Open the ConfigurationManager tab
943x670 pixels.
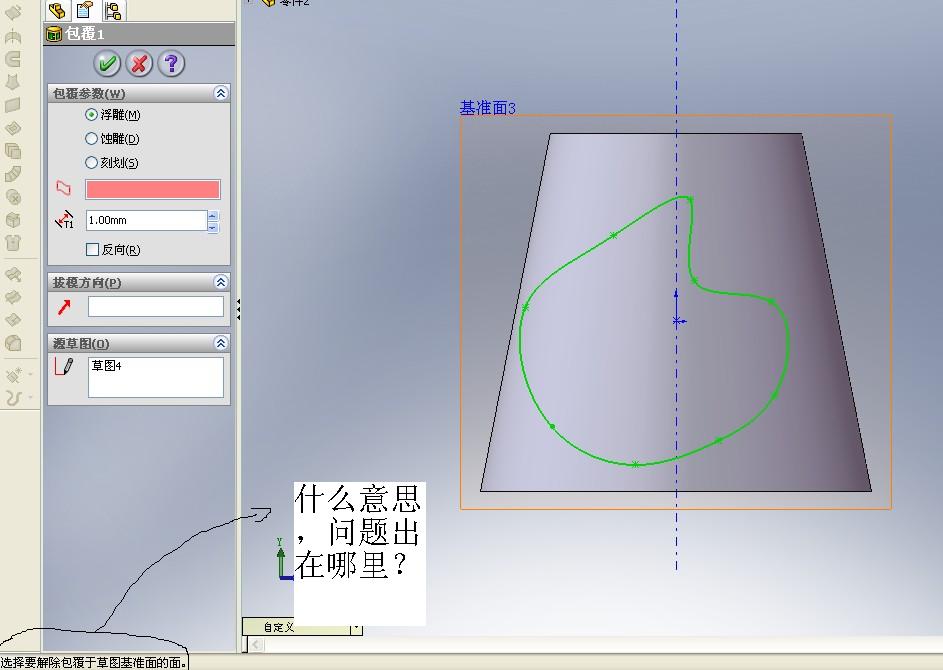(x=112, y=10)
